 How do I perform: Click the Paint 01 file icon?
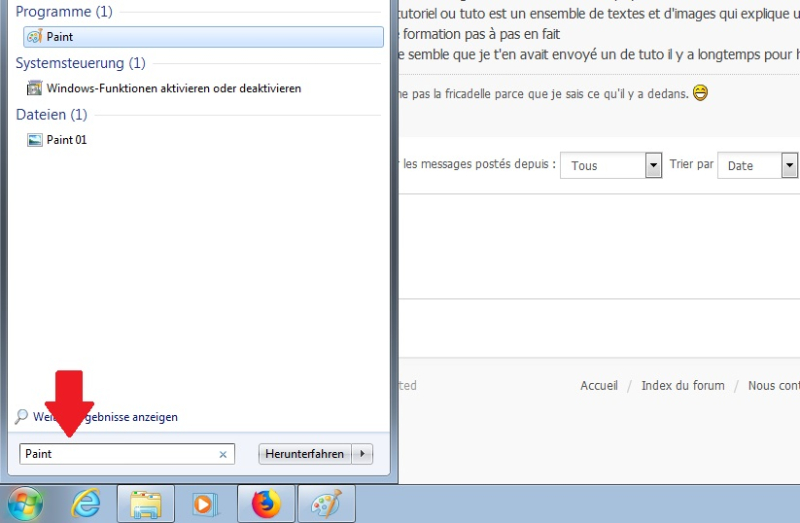pos(34,140)
